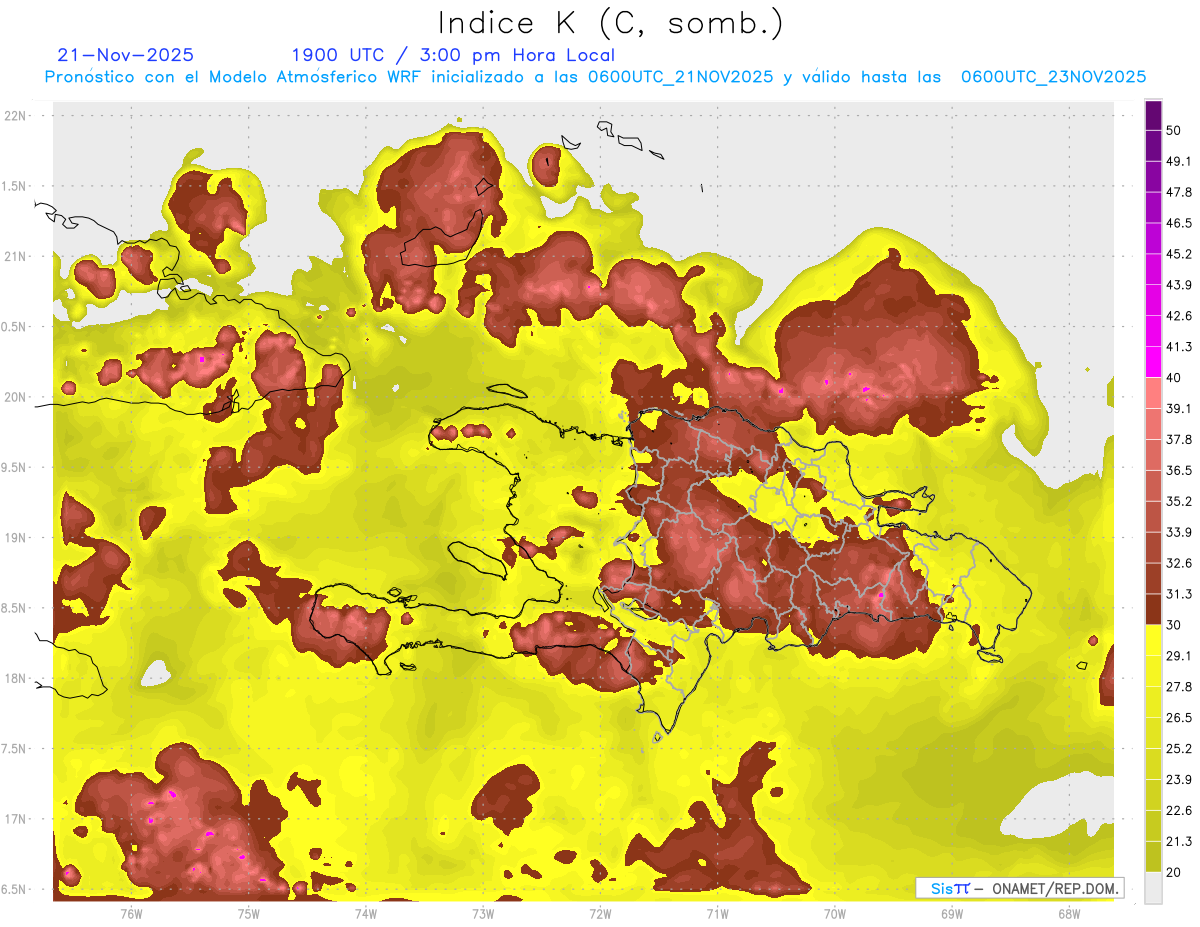Select the '21-Nov-2025' date label
1200x927 pixels.
pos(125,55)
